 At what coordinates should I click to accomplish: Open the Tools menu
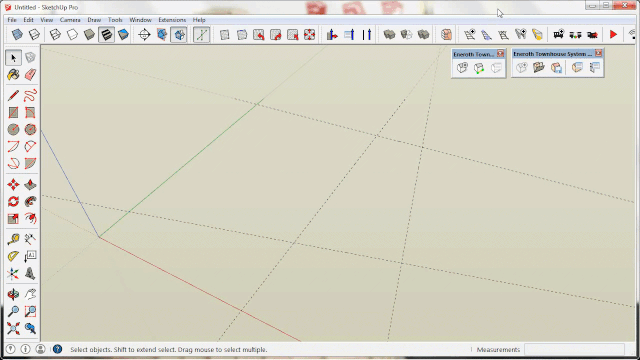click(x=115, y=20)
